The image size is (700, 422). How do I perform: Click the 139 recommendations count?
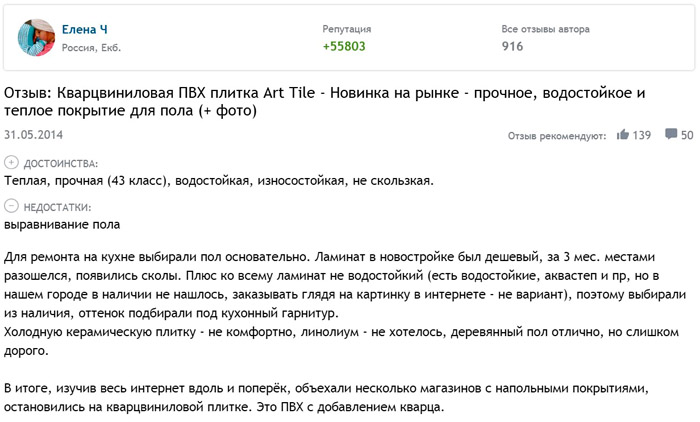642,134
